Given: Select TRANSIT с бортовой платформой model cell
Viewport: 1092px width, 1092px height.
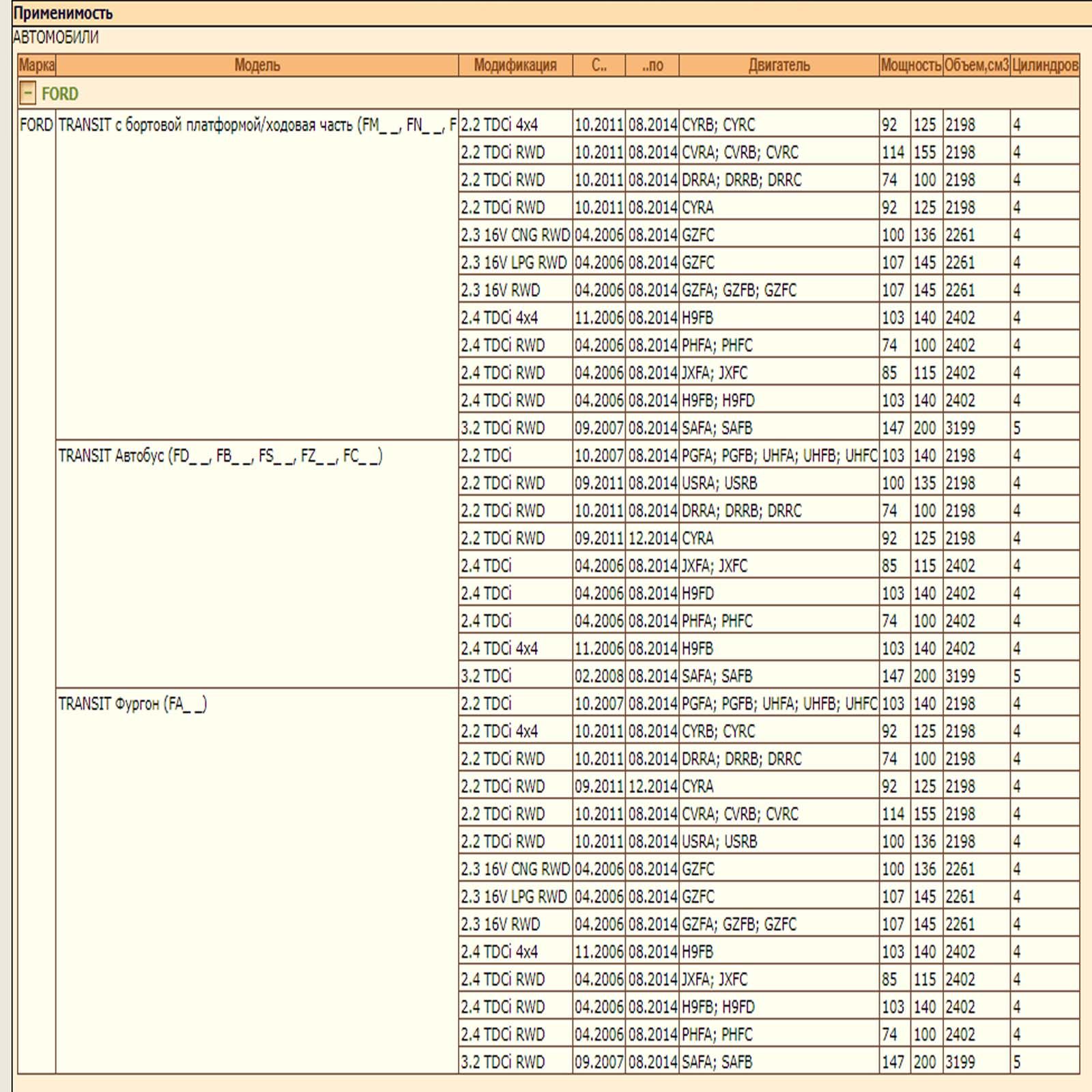Looking at the screenshot, I should click(257, 125).
